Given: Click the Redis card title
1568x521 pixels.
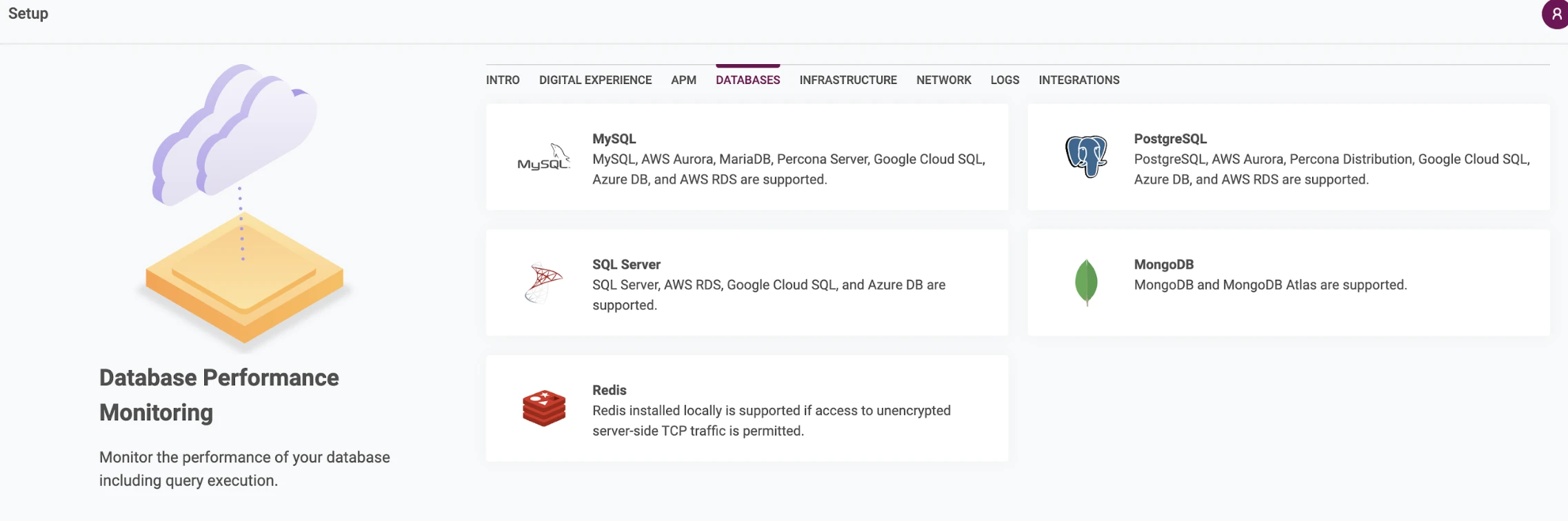Looking at the screenshot, I should [x=610, y=390].
